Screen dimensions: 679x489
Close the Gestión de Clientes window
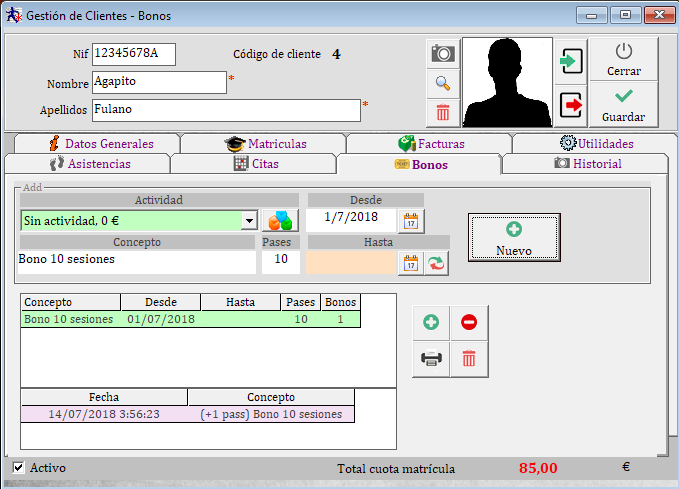660,15
